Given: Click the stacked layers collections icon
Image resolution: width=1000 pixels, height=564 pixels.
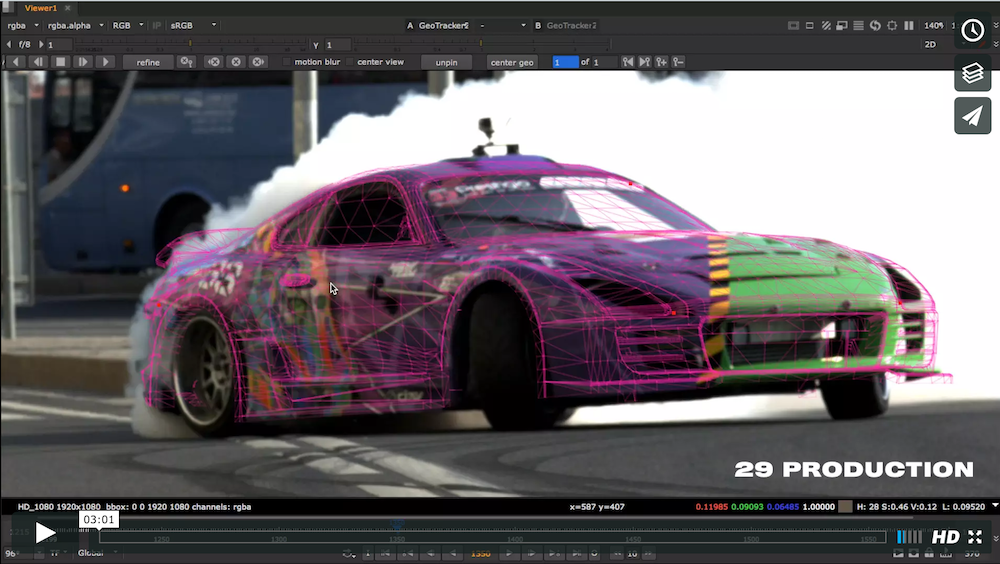Looking at the screenshot, I should point(972,73).
